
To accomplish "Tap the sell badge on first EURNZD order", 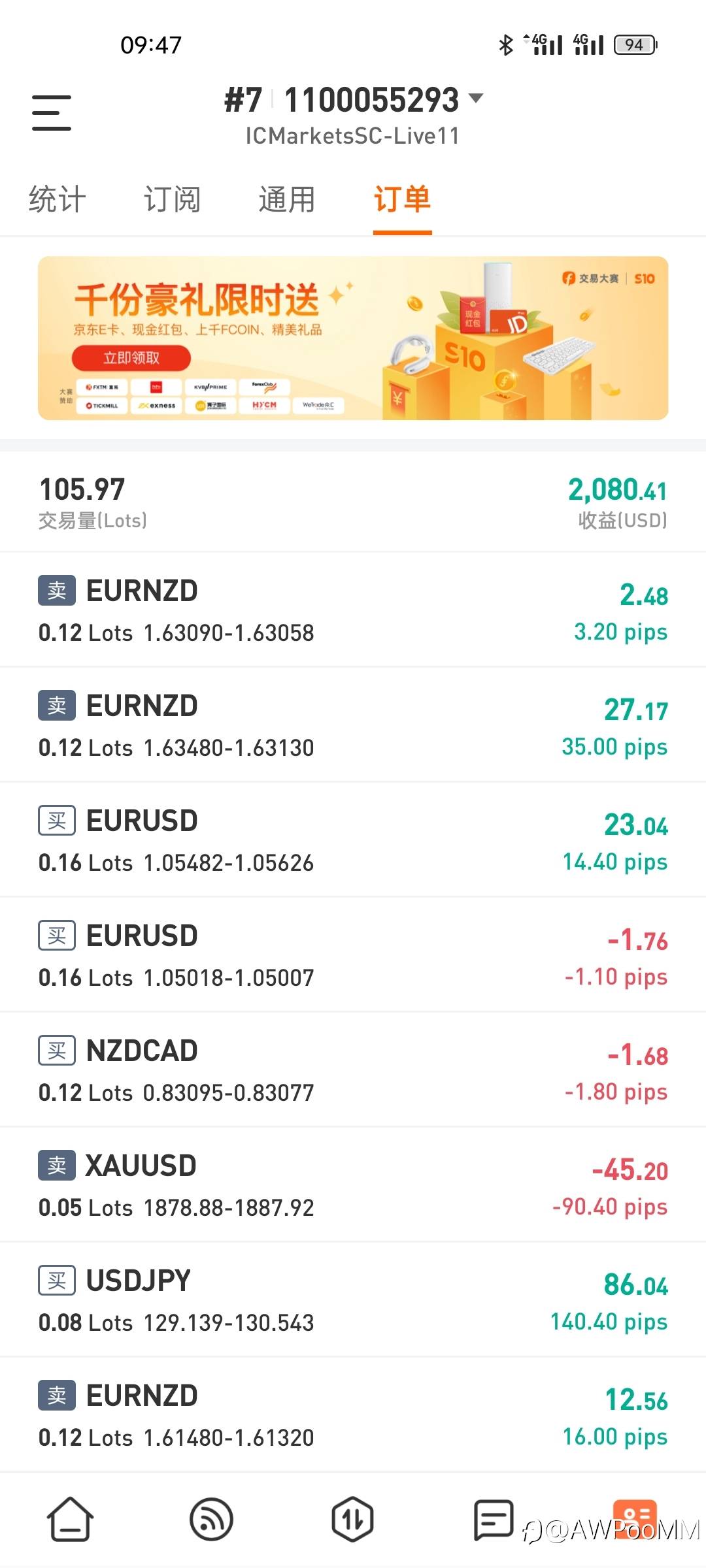I will (x=57, y=591).
